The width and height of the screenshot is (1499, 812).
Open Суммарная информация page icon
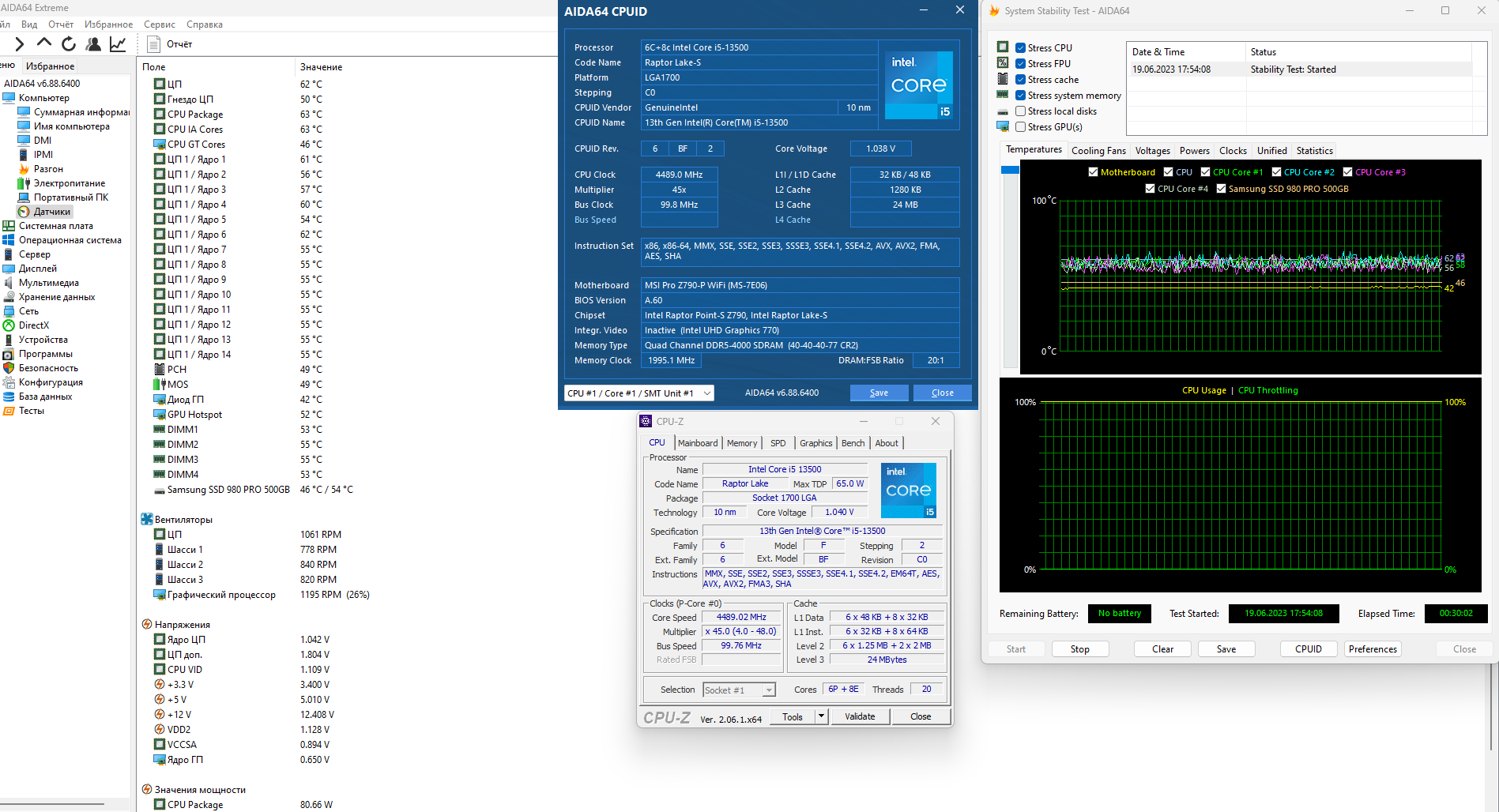24,112
